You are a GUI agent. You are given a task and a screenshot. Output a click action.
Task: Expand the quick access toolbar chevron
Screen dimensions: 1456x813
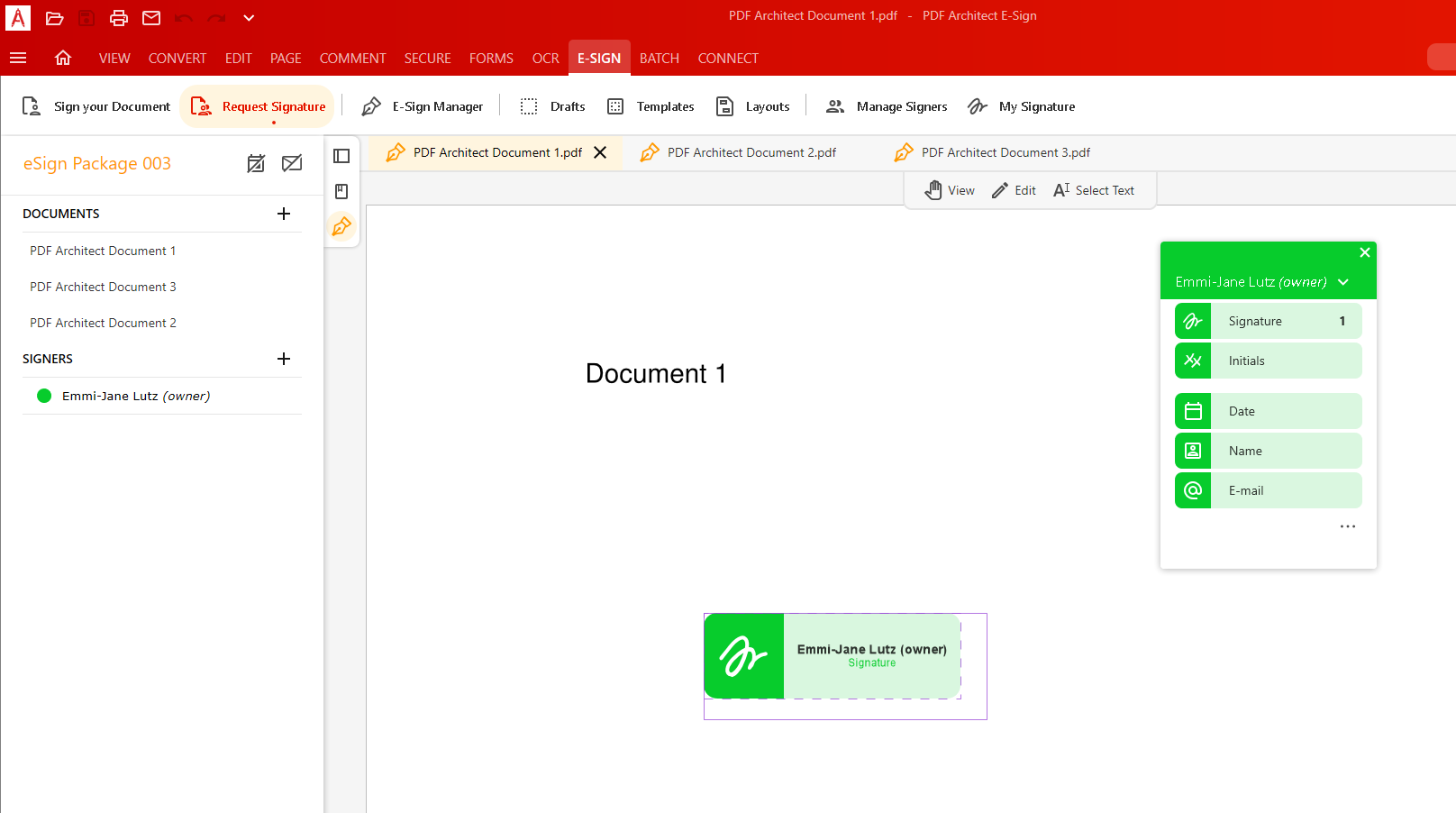(x=249, y=17)
